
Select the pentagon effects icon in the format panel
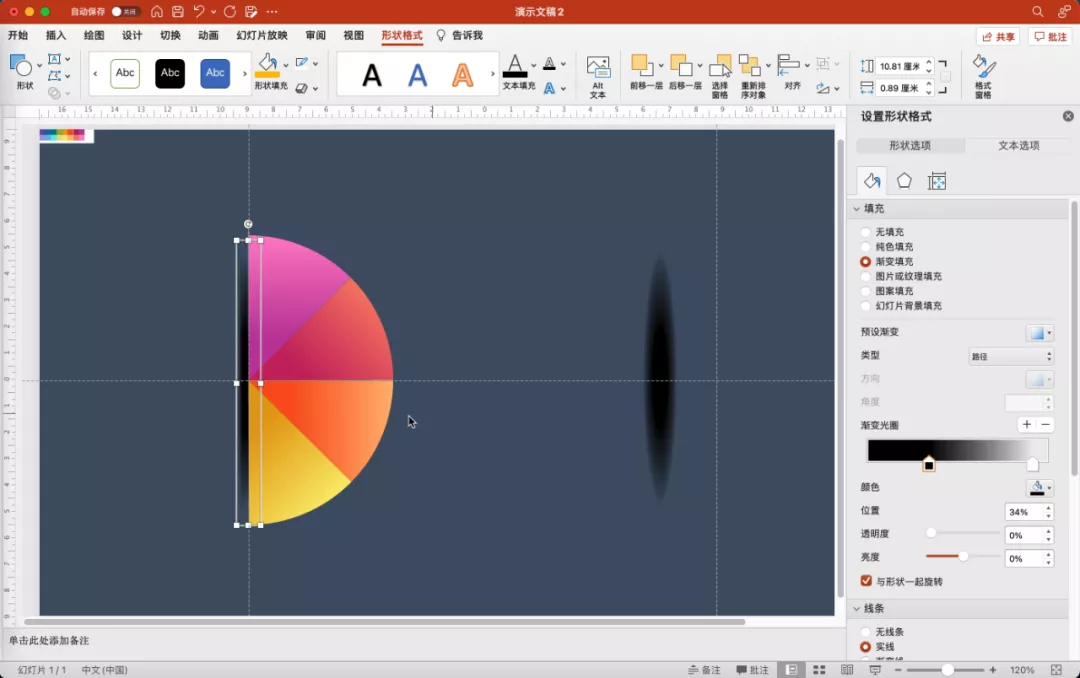click(x=904, y=181)
